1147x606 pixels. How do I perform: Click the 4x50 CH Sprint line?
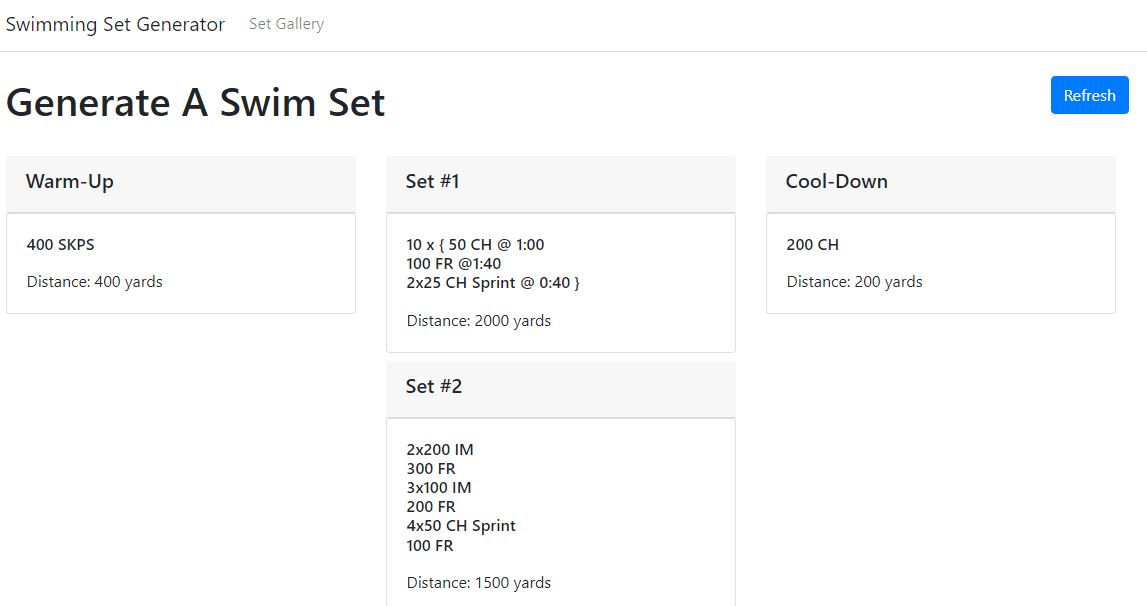pos(460,525)
